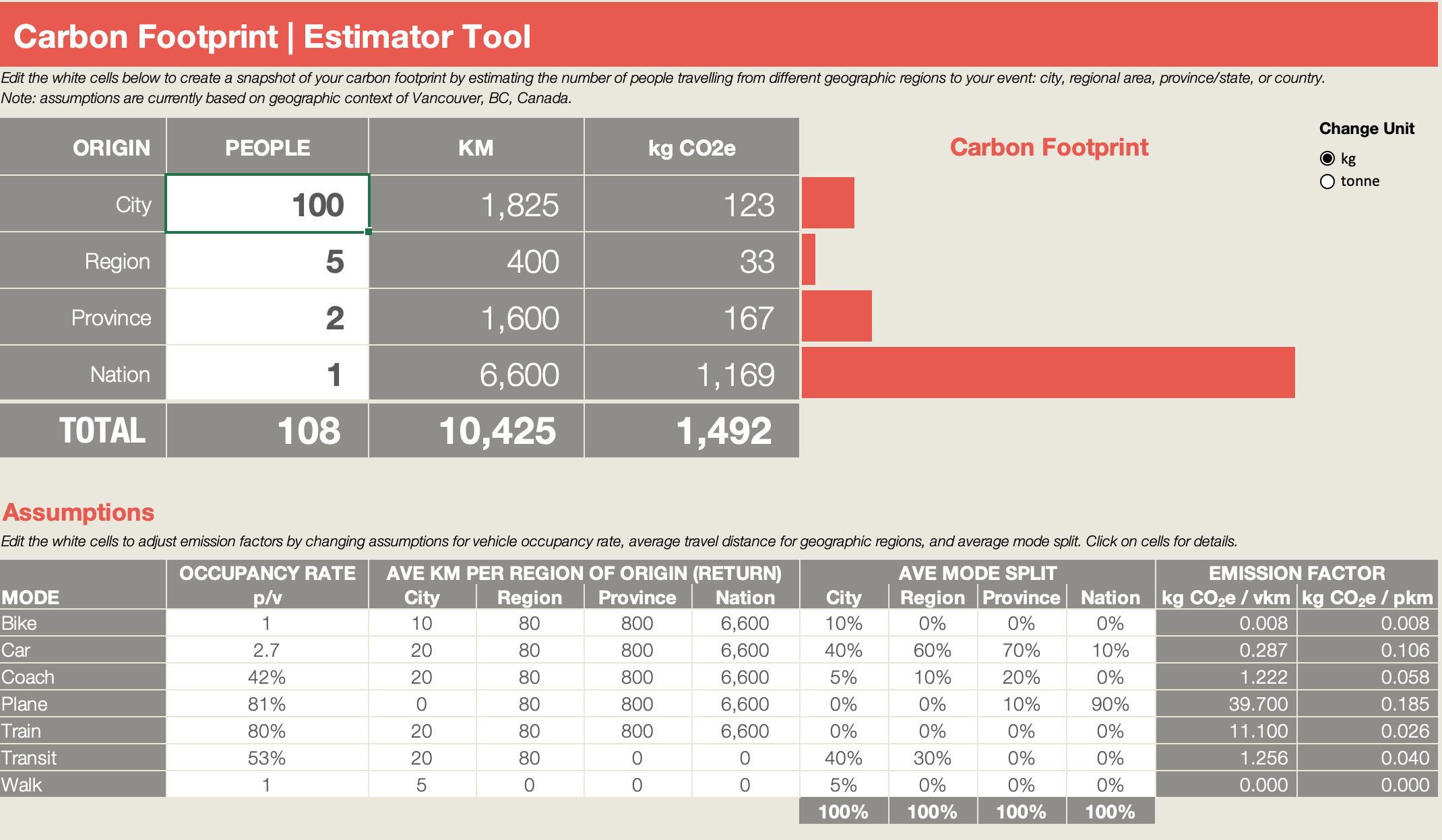
Task: Edit Walk City km cell showing 5
Action: point(422,785)
